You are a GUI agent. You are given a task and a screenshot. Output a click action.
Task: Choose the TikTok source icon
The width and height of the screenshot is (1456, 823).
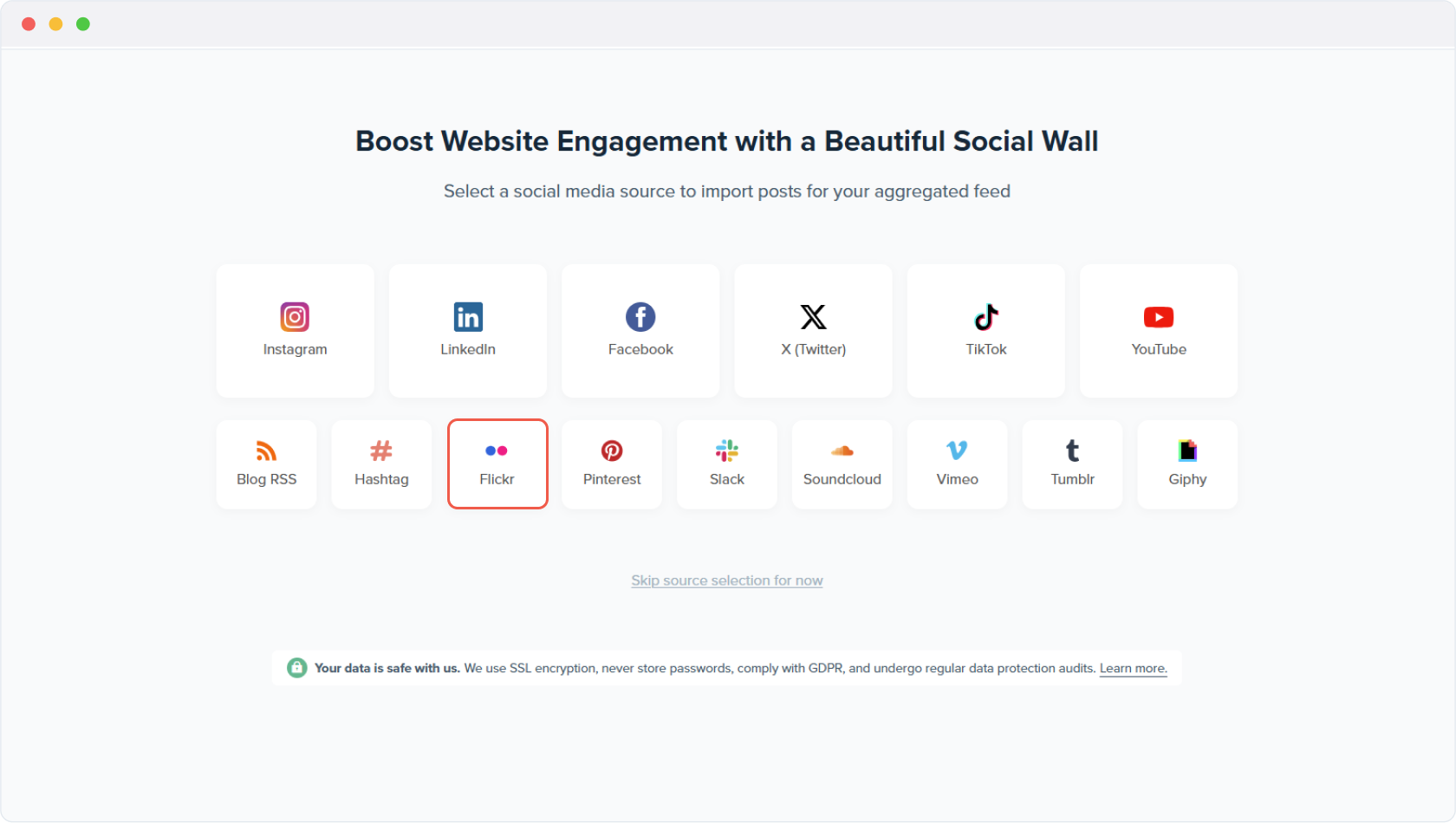click(986, 317)
